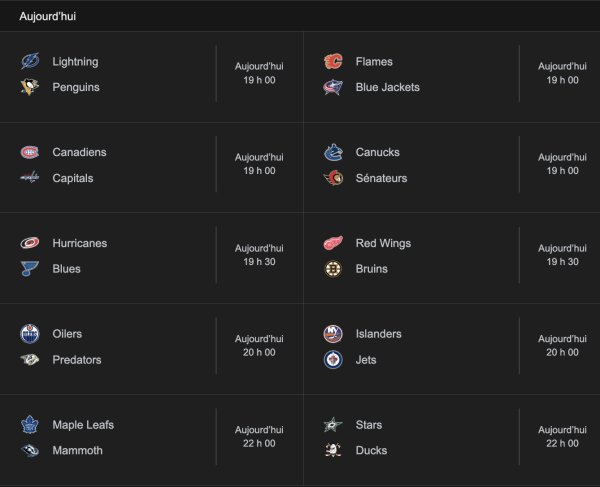Viewport: 600px width, 487px height.
Task: Click the Sénateurs team logo
Action: 332,178
